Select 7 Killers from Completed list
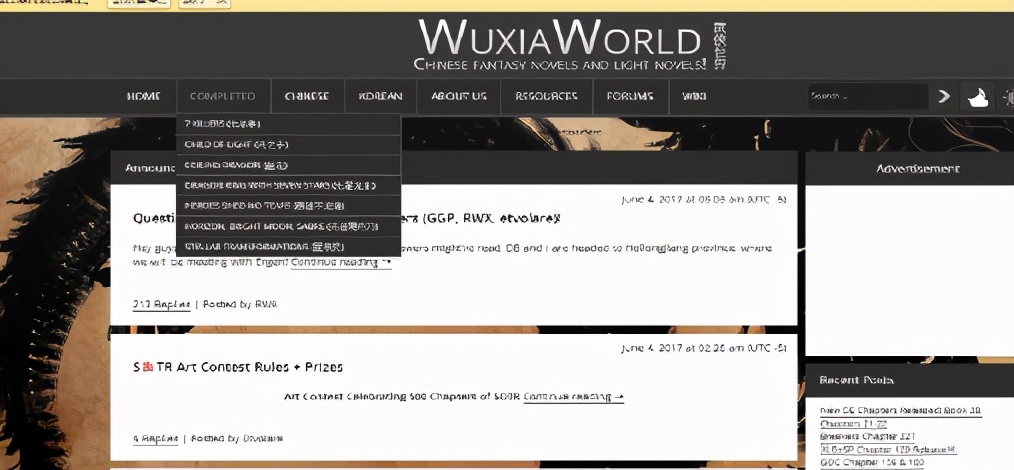The image size is (1014, 470). coord(288,123)
